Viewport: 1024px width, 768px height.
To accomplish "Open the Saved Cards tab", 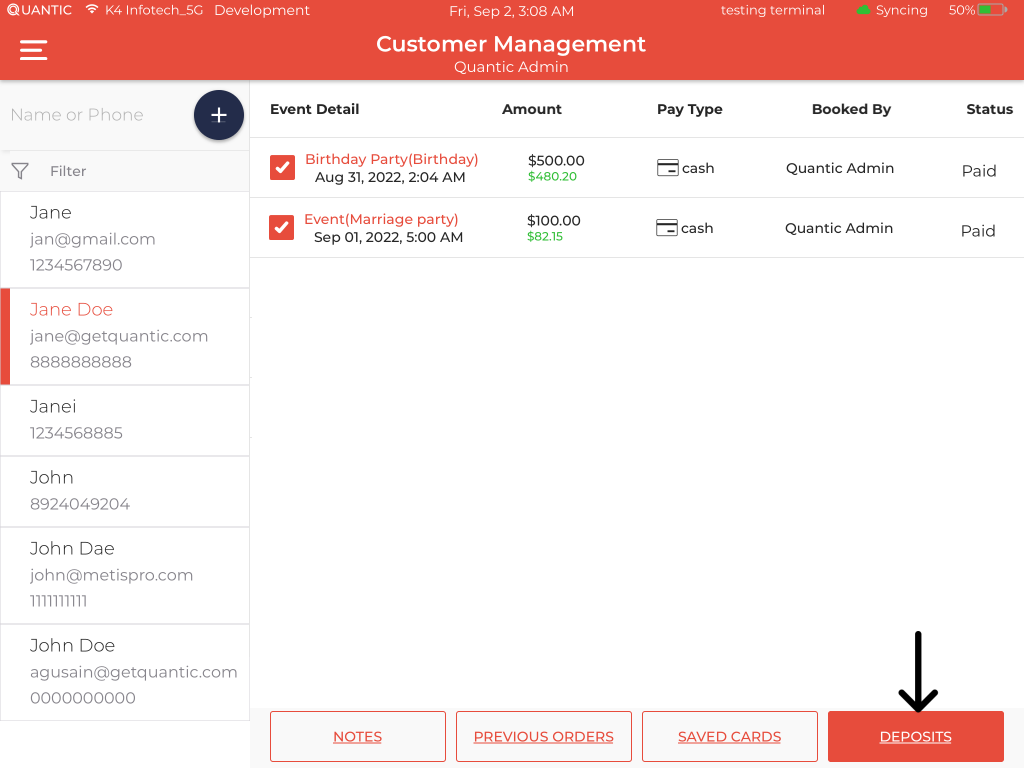I will pyautogui.click(x=729, y=737).
